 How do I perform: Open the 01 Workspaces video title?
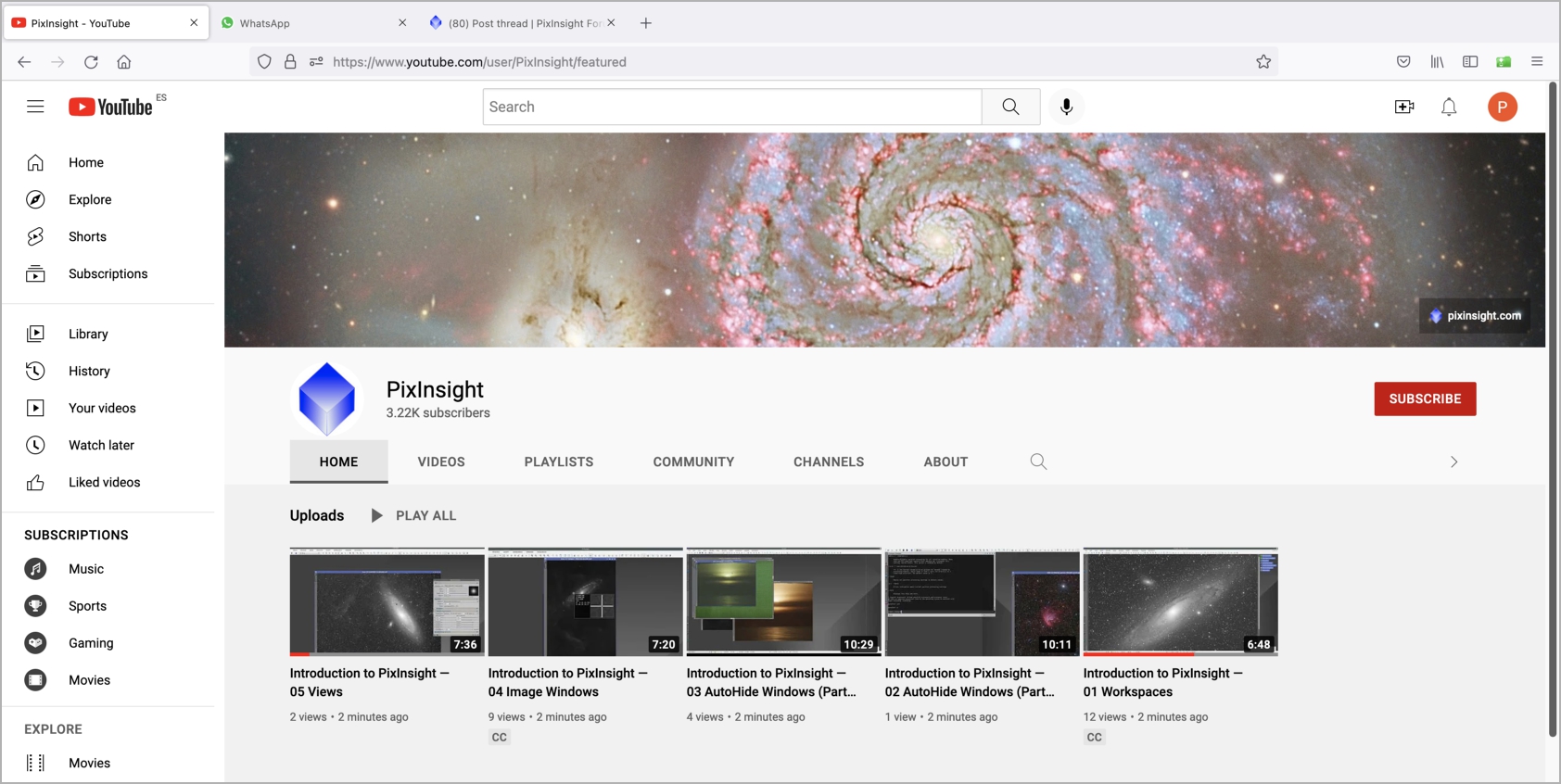(x=1163, y=683)
